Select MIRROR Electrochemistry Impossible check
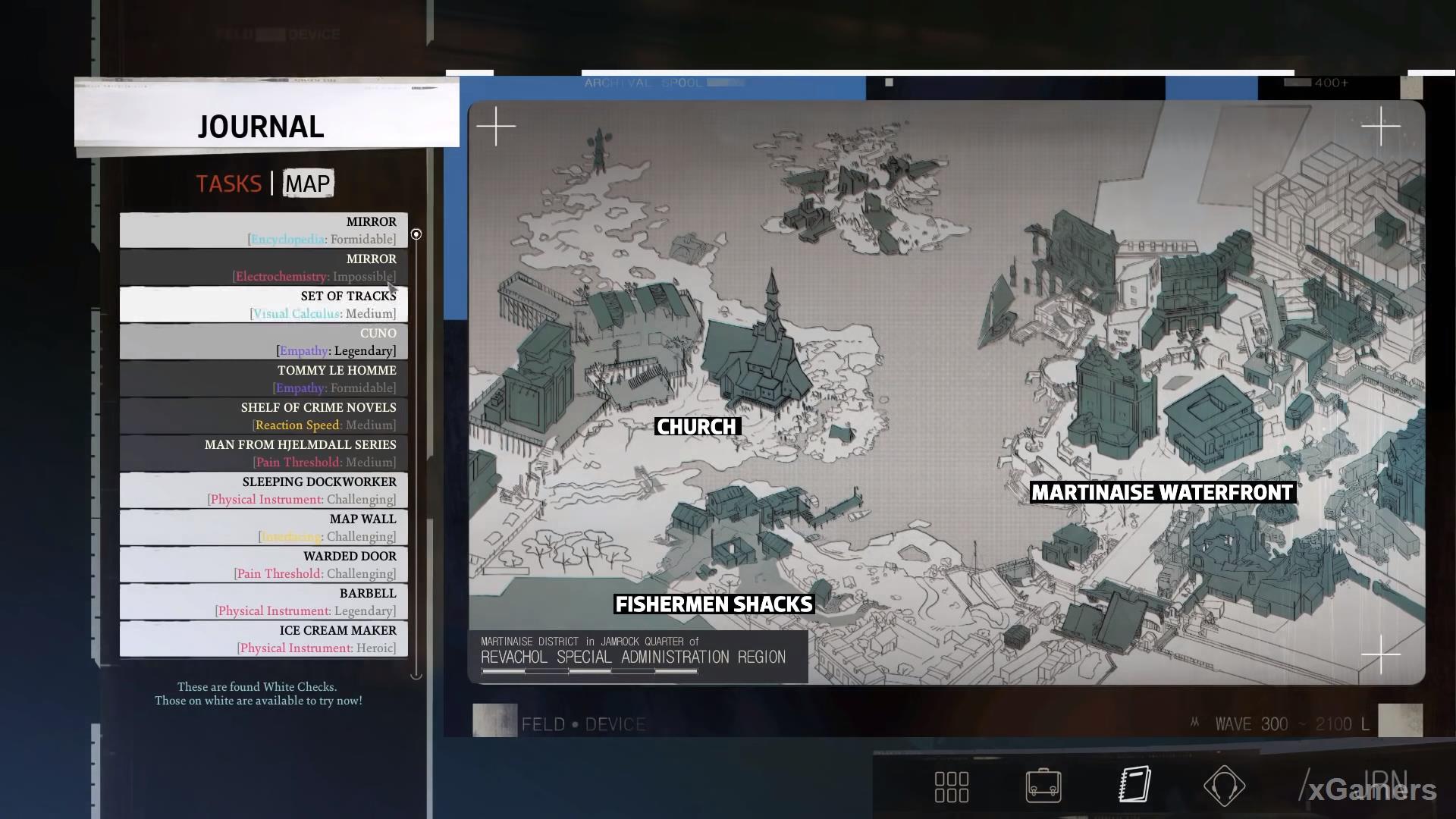 click(264, 267)
